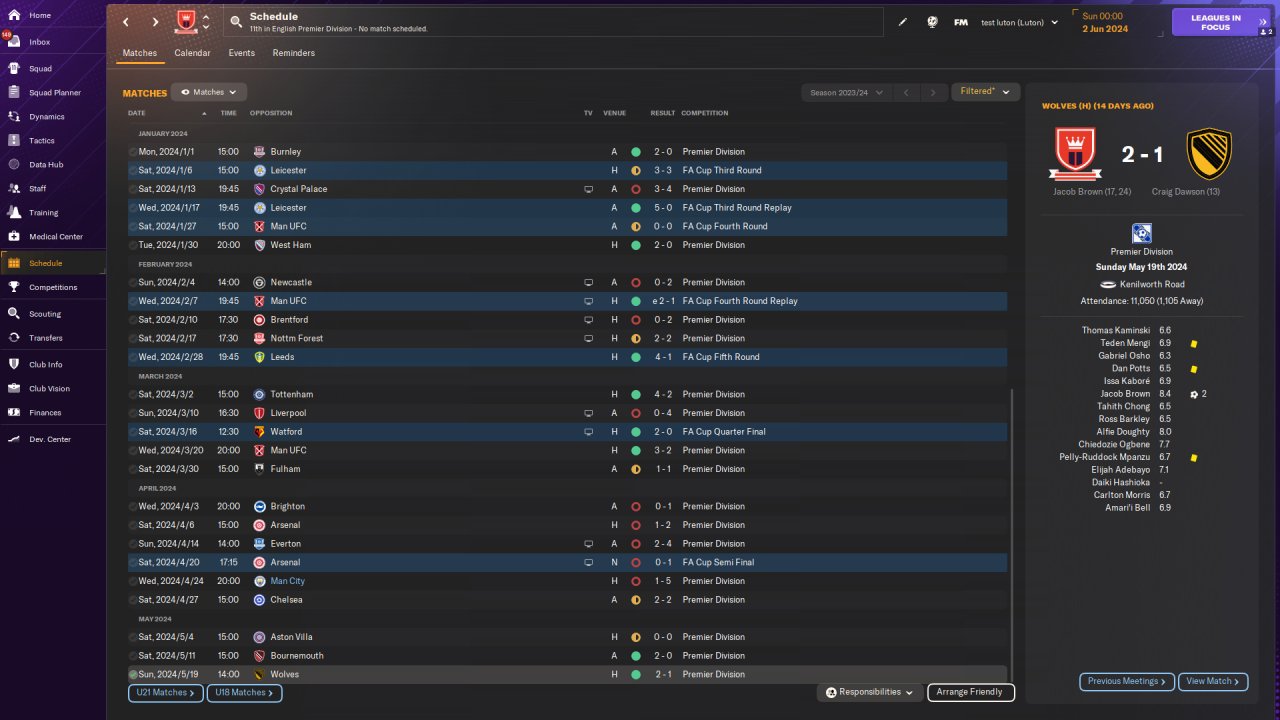Toggle the circle beside Sun, 2024/2/4 Newcastle match
Image resolution: width=1280 pixels, height=720 pixels.
pos(133,283)
